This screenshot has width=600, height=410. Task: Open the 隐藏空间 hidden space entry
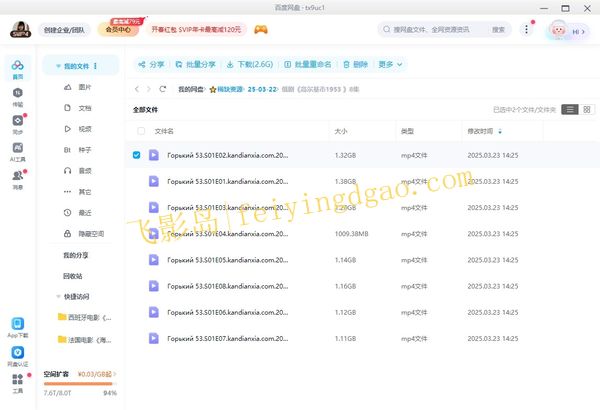click(84, 234)
